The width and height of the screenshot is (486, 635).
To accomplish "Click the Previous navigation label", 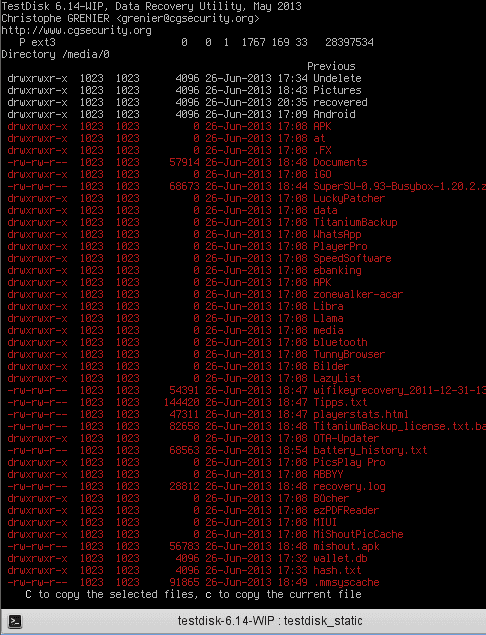I will click(x=331, y=66).
